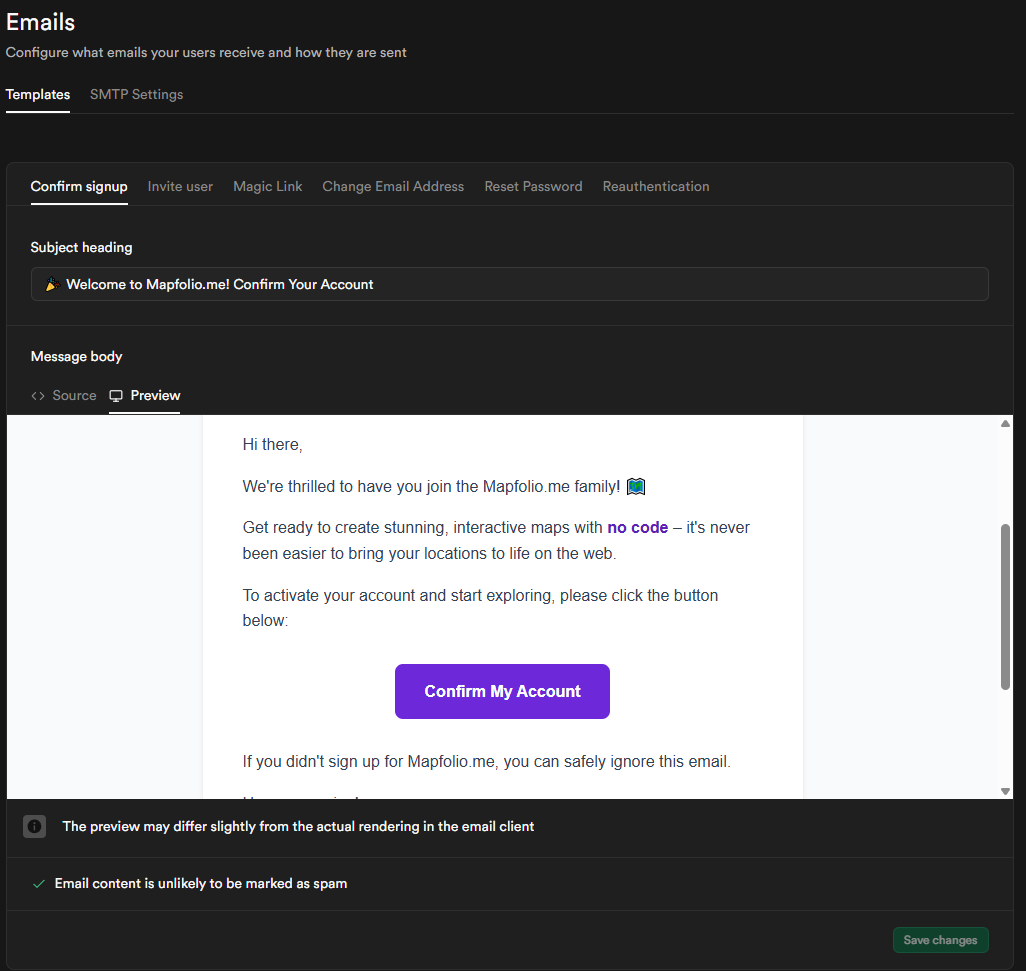Open the Invite user template tab
The image size is (1026, 971).
pyautogui.click(x=180, y=186)
